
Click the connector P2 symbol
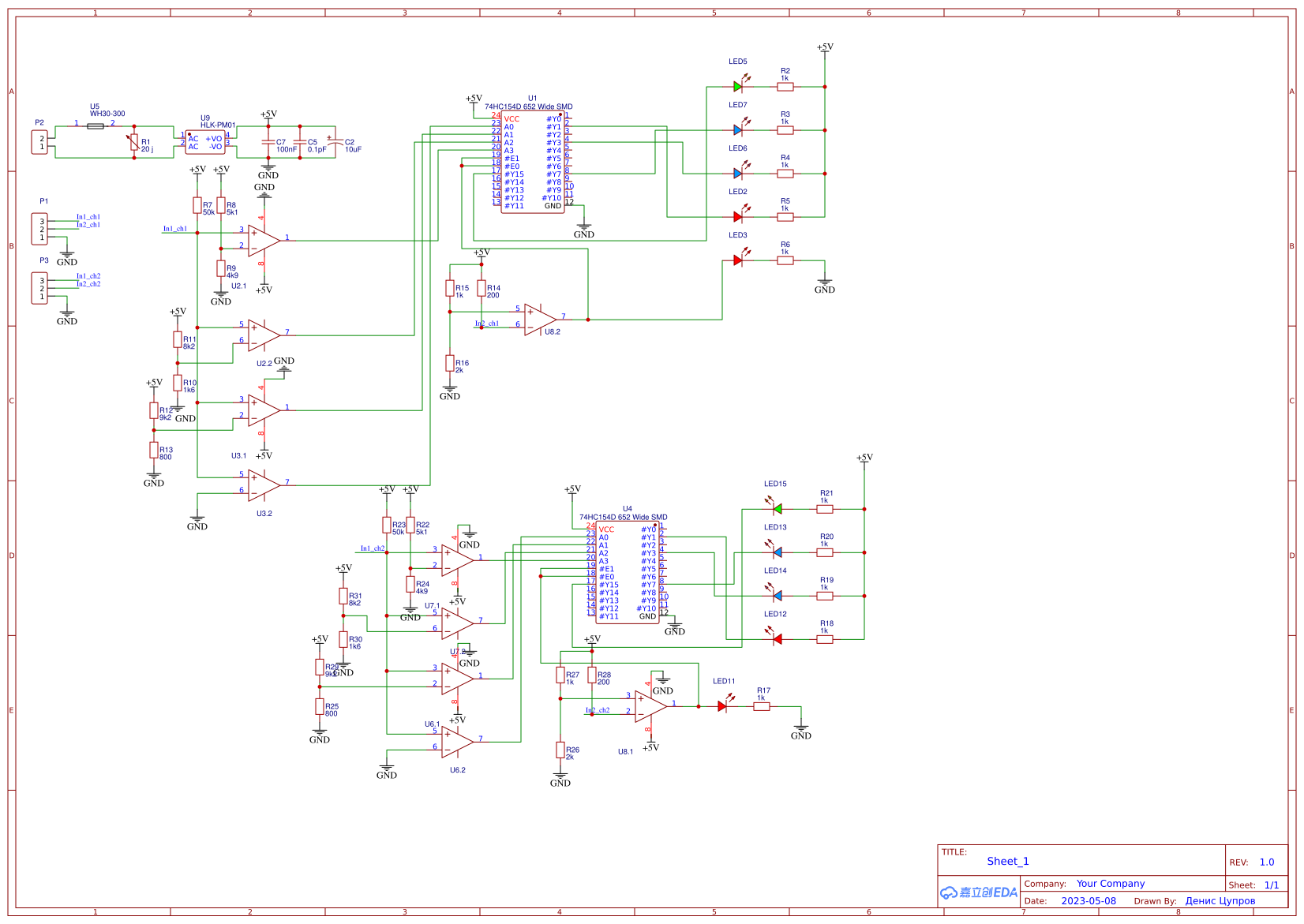[x=40, y=143]
